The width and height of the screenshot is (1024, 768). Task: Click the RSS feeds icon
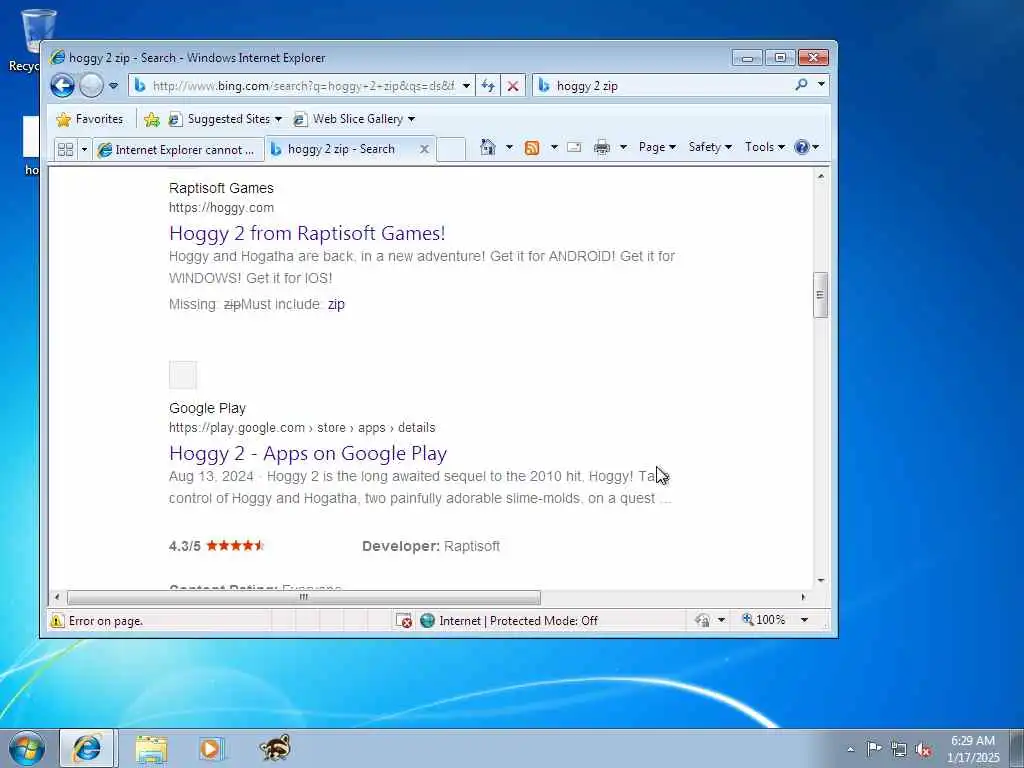click(532, 148)
